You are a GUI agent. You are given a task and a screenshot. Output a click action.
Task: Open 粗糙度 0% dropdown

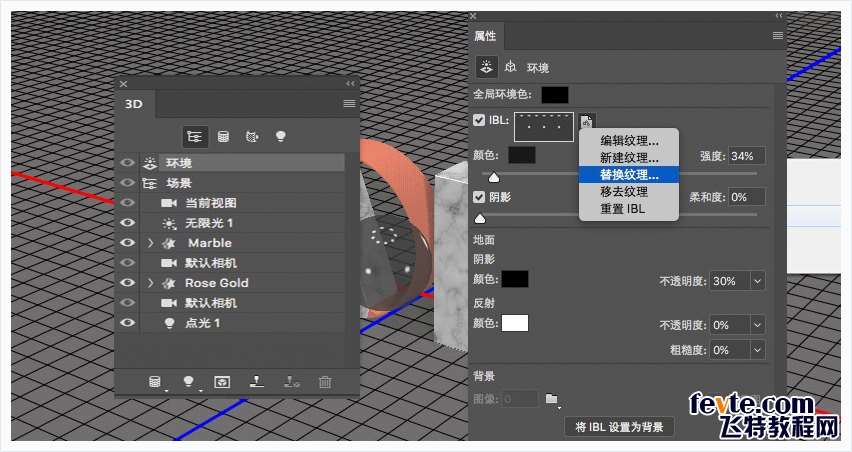pyautogui.click(x=757, y=350)
